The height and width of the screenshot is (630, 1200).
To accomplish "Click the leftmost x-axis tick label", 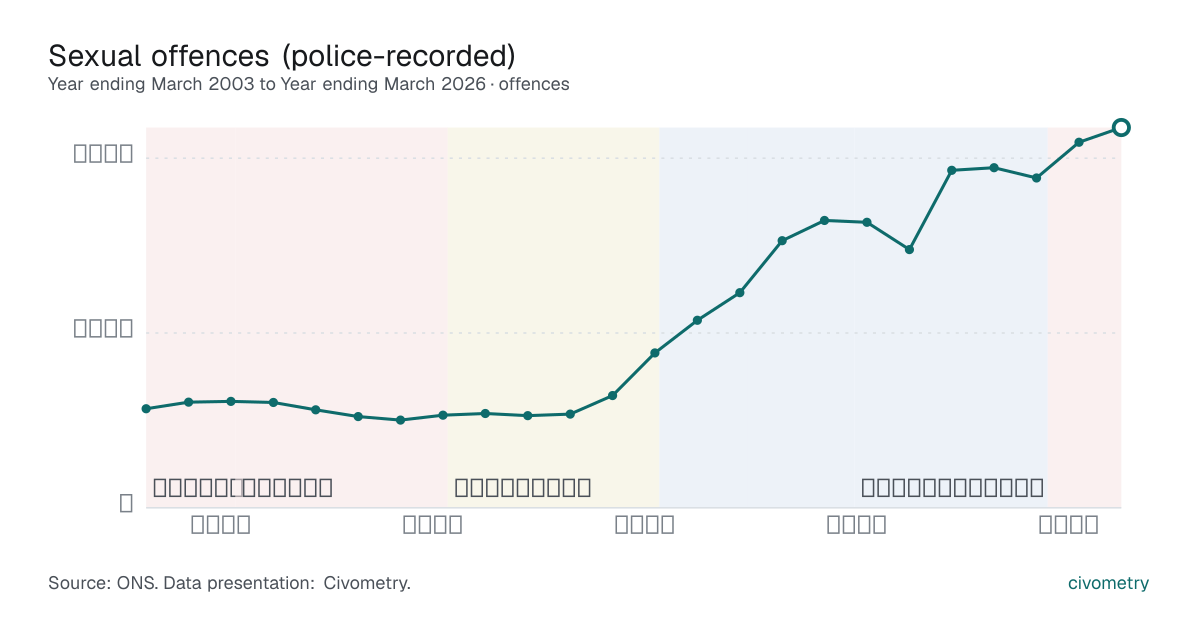I will [x=220, y=524].
